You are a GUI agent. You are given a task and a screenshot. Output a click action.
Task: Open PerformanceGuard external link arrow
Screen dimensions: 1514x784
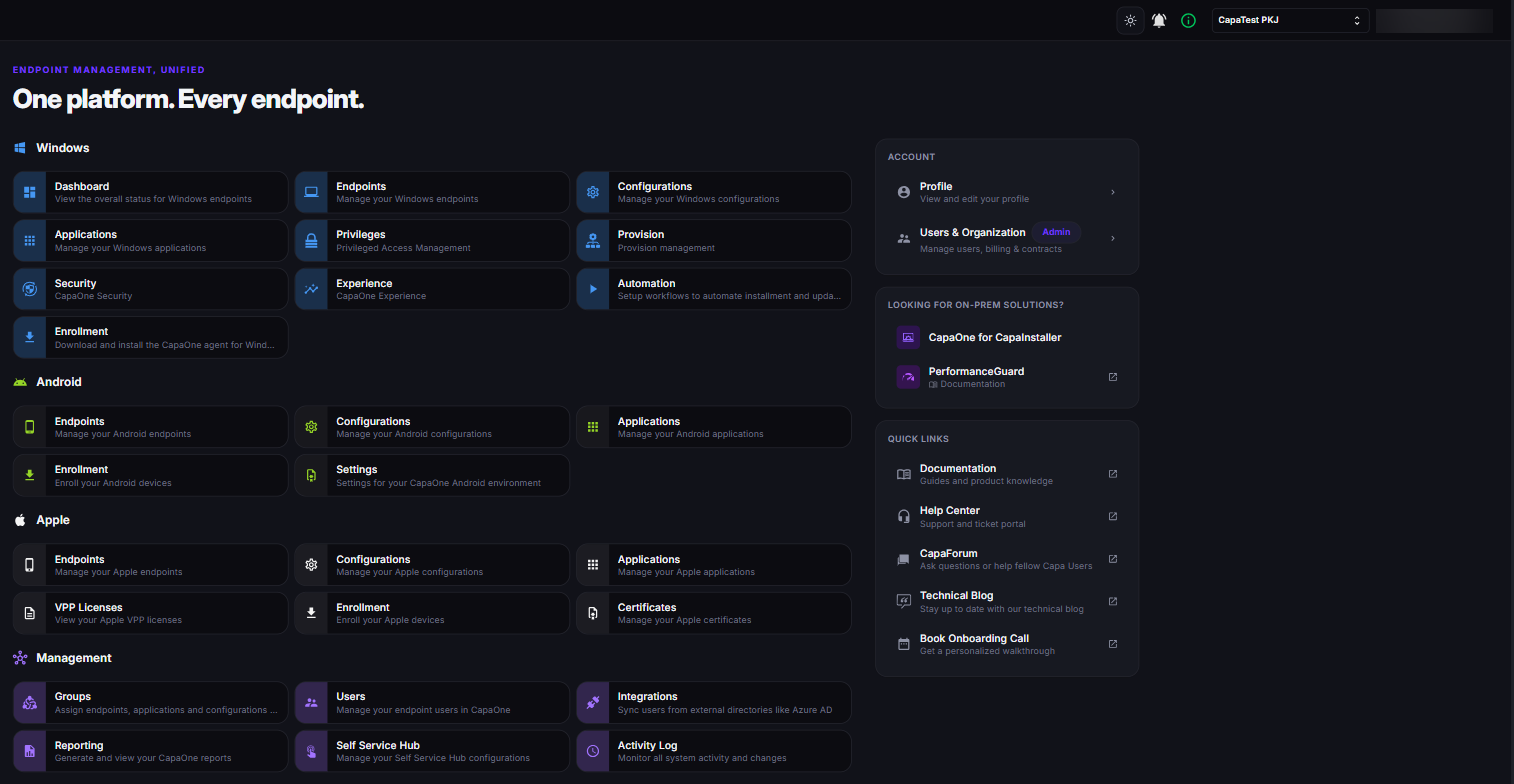(1113, 377)
